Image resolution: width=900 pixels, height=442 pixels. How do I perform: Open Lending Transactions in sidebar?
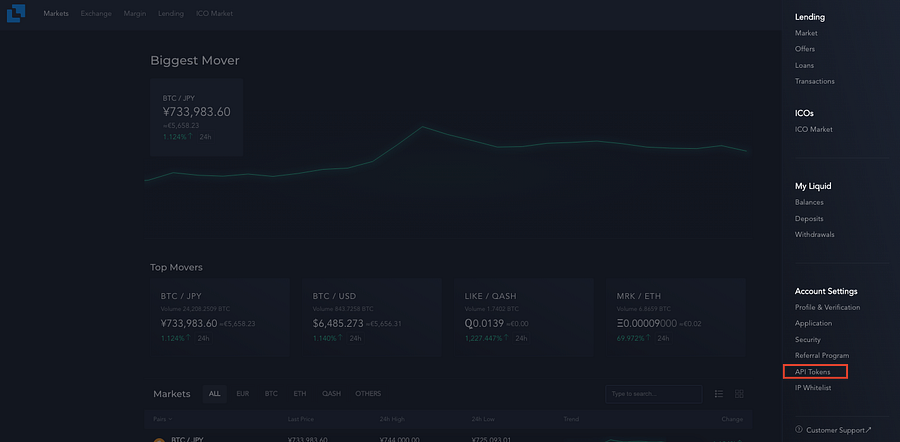814,82
